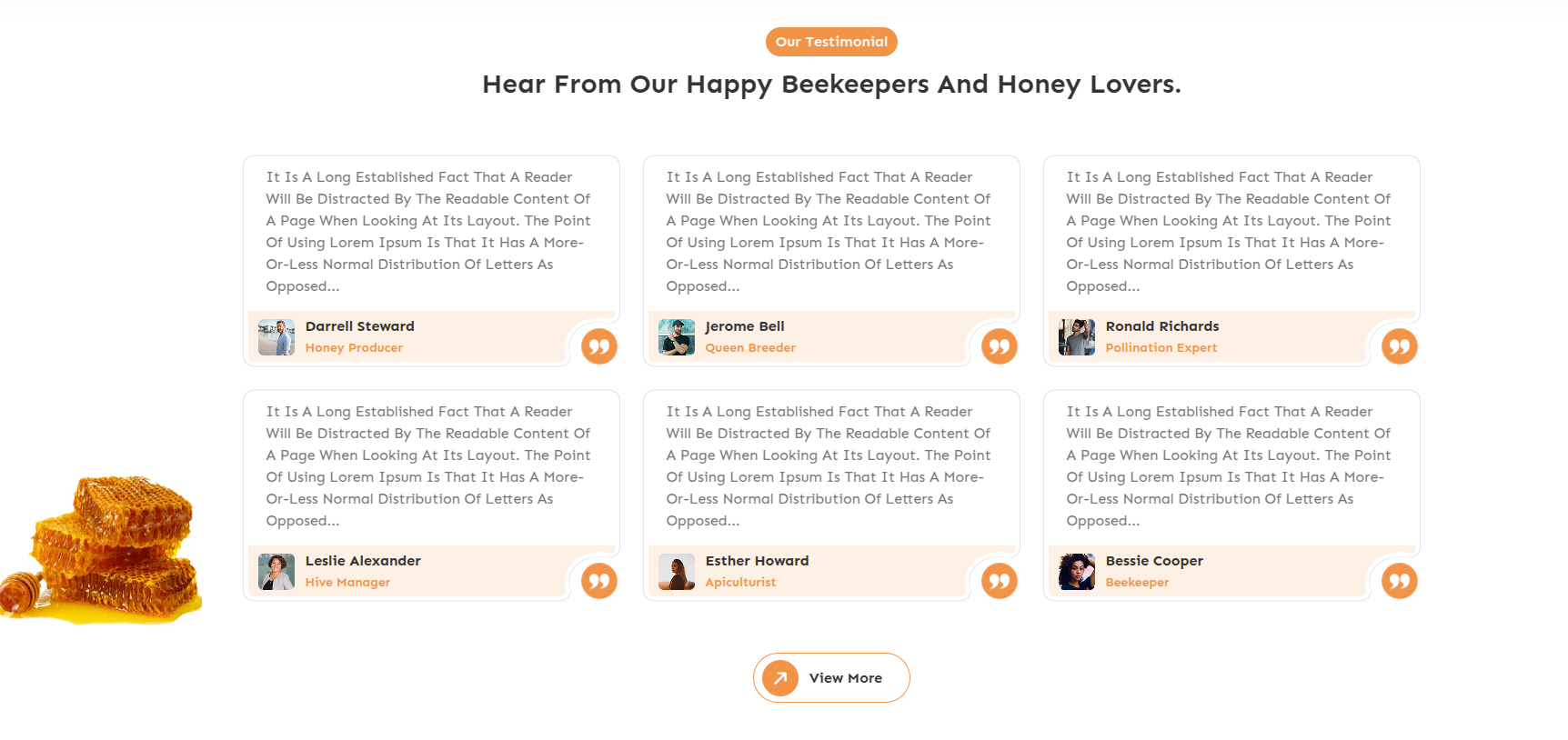This screenshot has width=1568, height=740.
Task: Click the quote icon on Leslie Alexander's card
Action: pyautogui.click(x=599, y=581)
